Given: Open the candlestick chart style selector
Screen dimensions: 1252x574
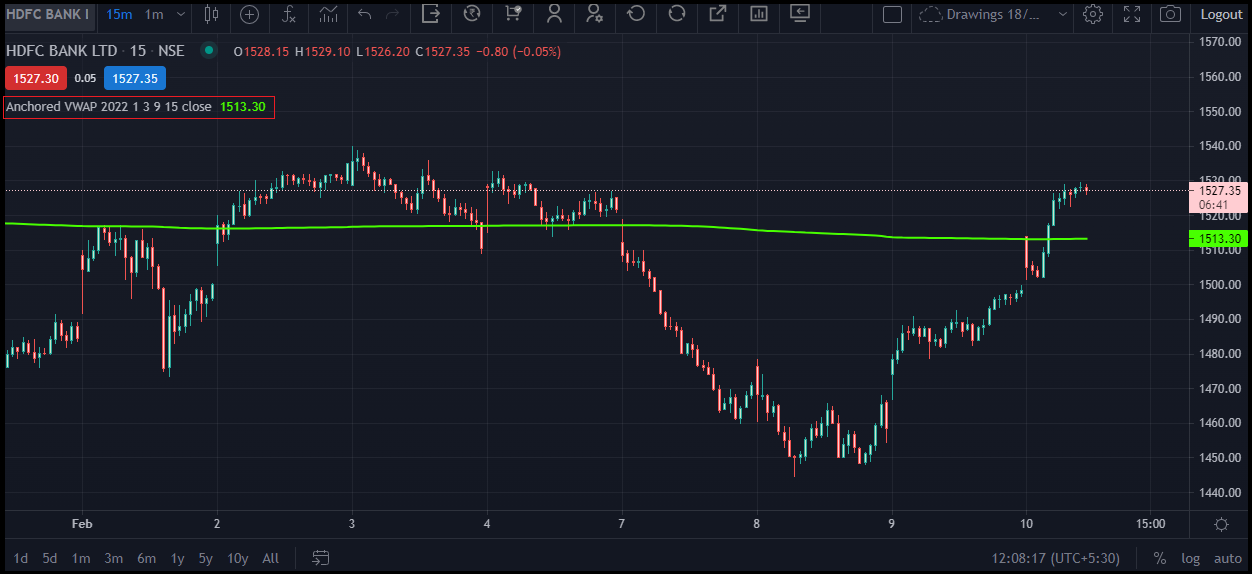Looking at the screenshot, I should pyautogui.click(x=211, y=14).
